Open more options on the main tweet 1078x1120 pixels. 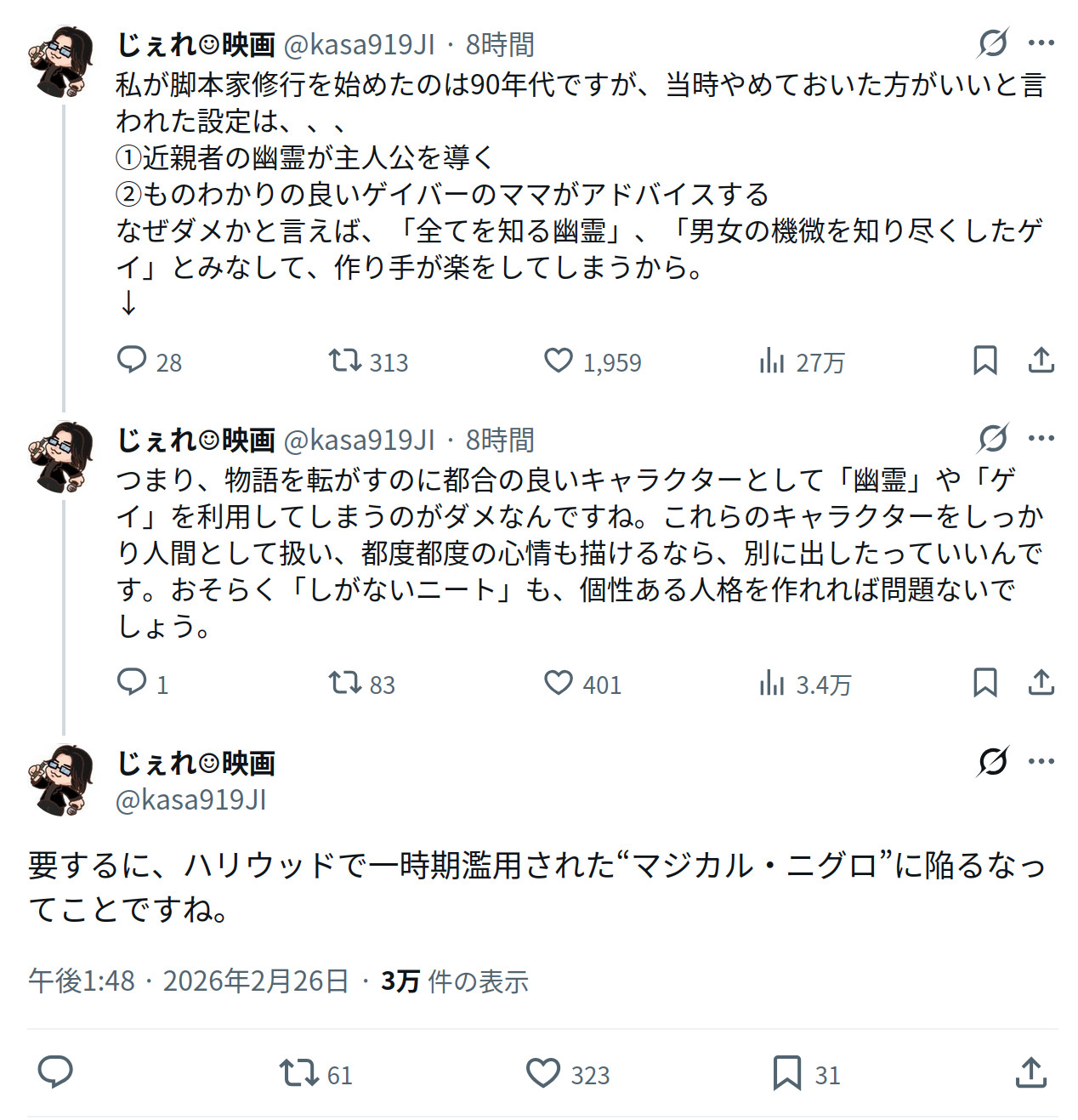point(1041,761)
